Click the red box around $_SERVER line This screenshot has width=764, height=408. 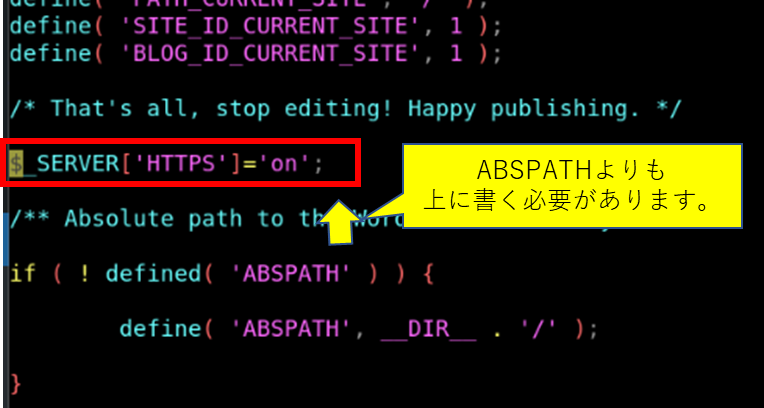[x=180, y=163]
